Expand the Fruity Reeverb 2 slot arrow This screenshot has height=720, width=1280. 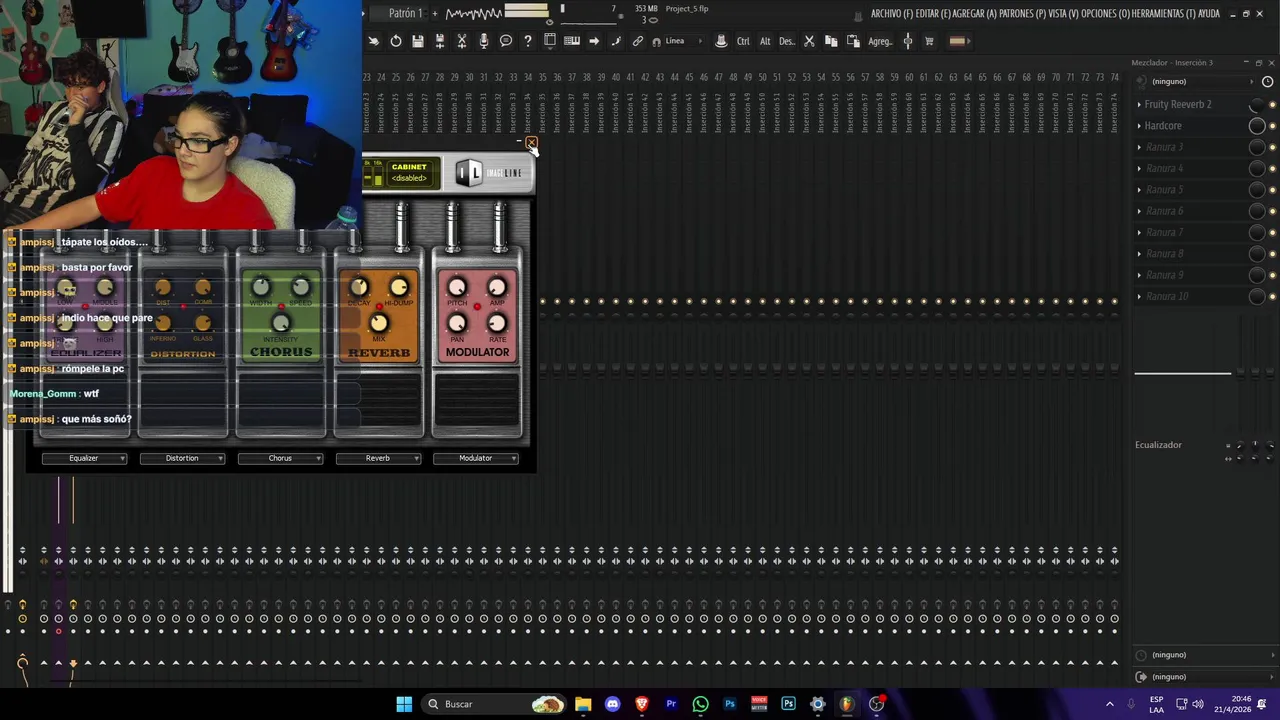tap(1139, 104)
